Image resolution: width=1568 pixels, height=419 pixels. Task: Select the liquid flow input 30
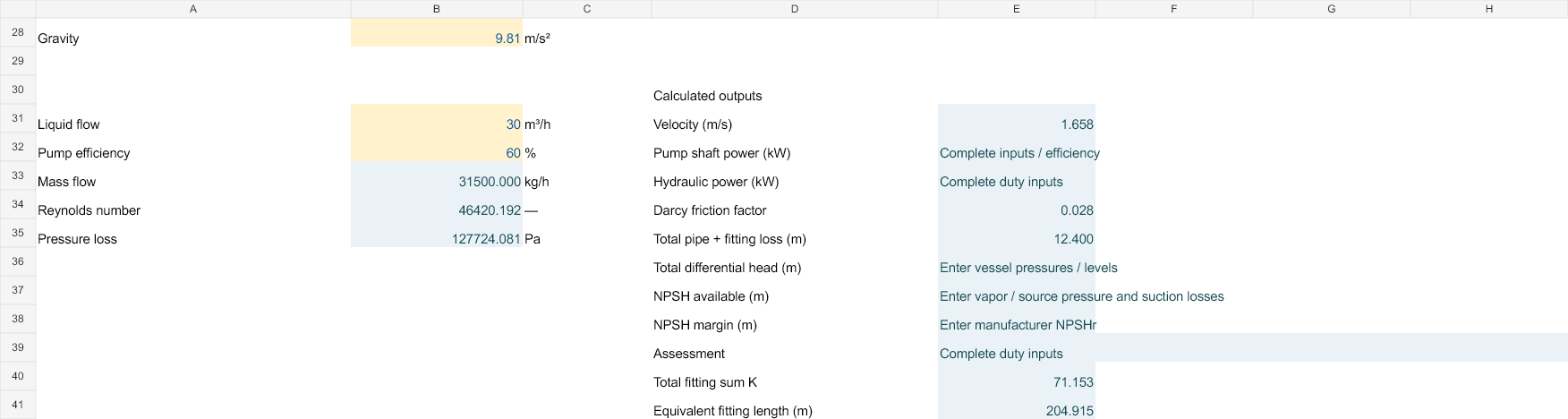pos(437,118)
